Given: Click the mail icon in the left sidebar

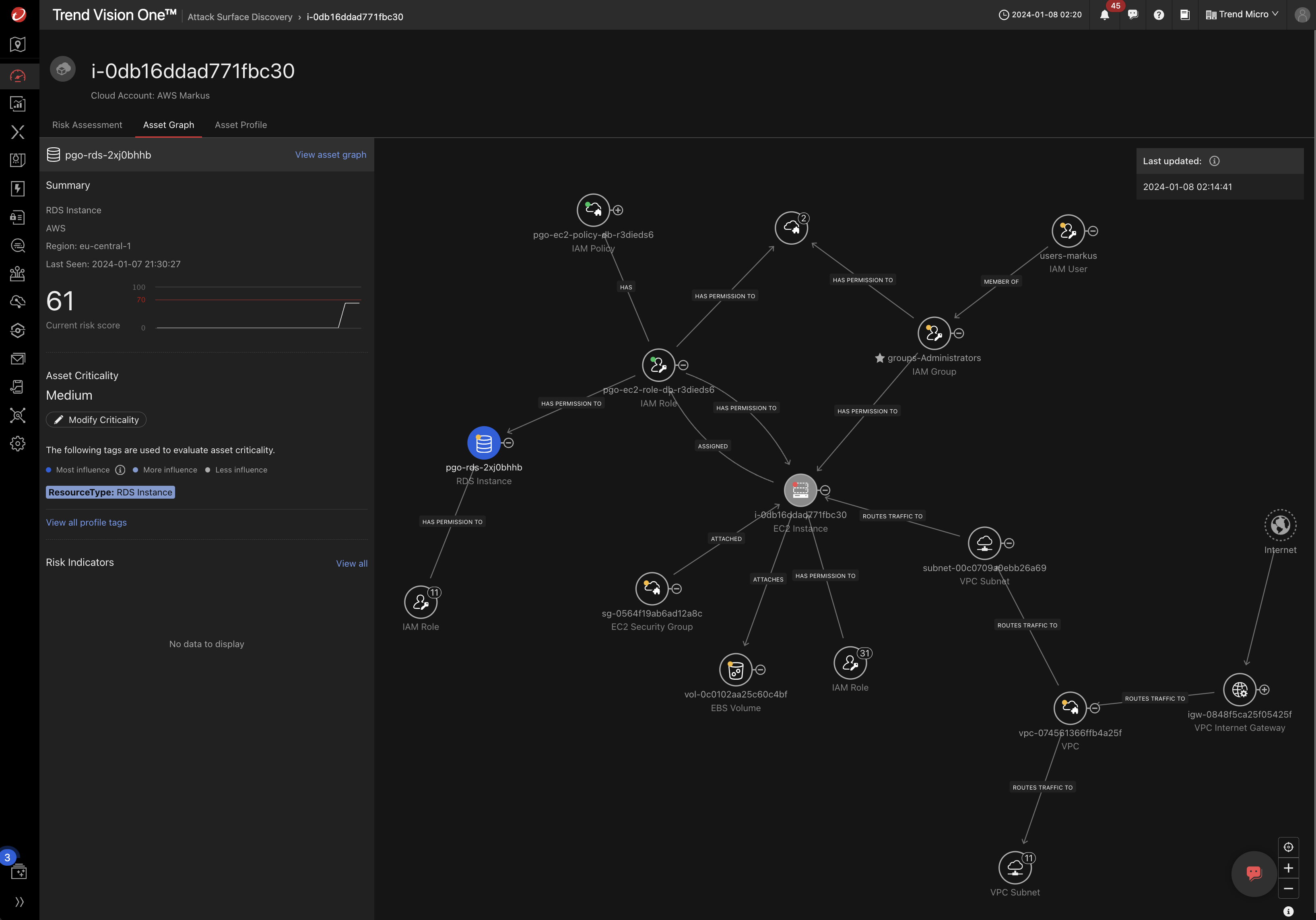Looking at the screenshot, I should click(x=18, y=358).
